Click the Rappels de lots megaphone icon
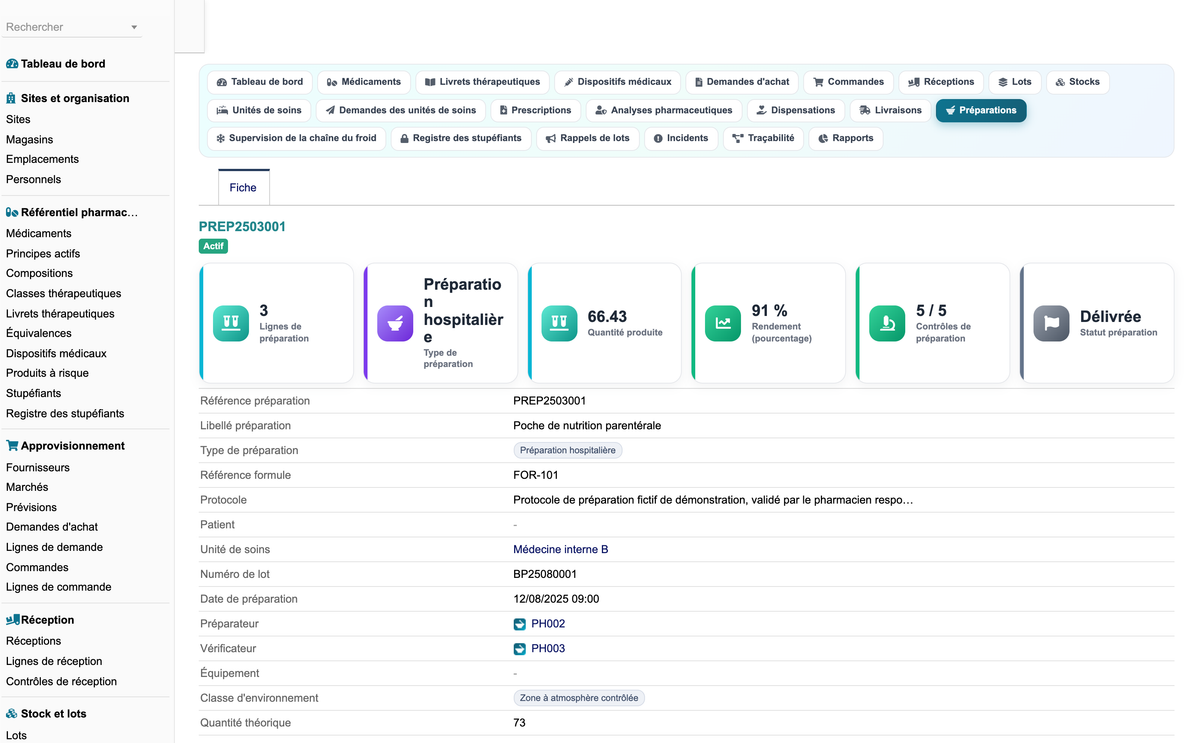Viewport: 1200px width, 743px height. pyautogui.click(x=551, y=138)
